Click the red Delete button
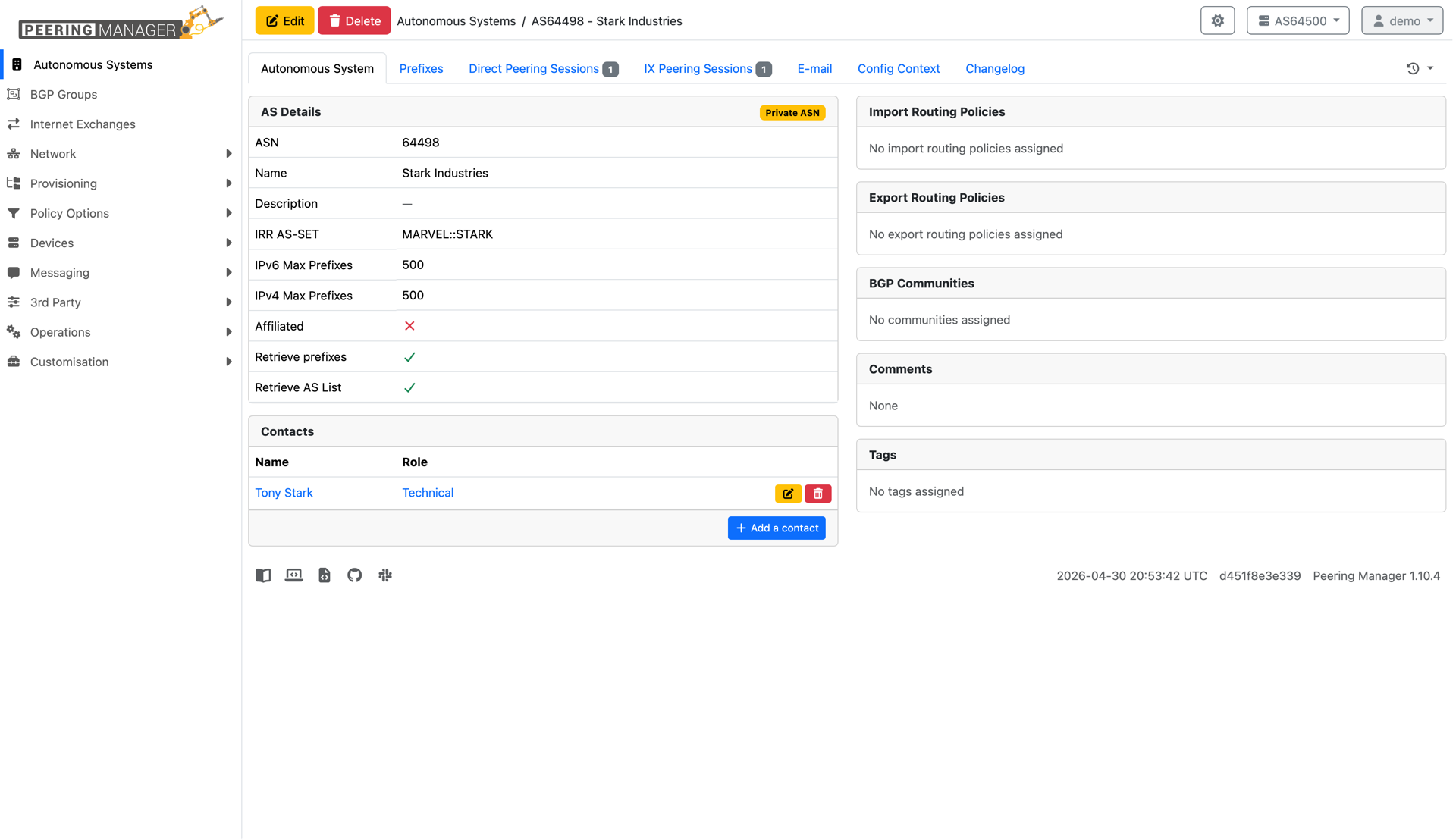This screenshot has height=840, width=1456. 354,21
